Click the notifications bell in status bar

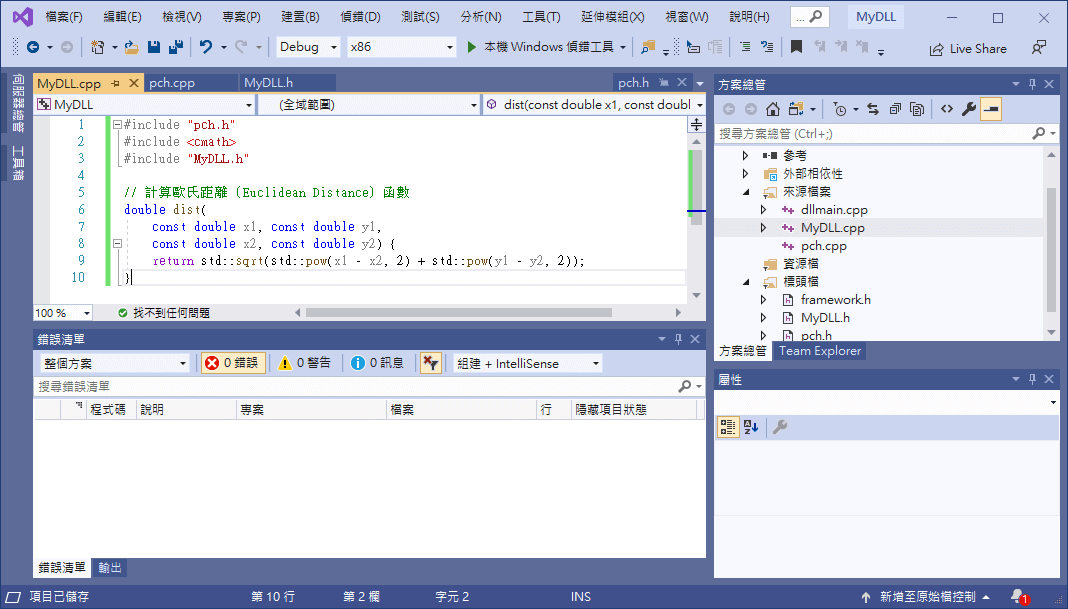[1019, 597]
